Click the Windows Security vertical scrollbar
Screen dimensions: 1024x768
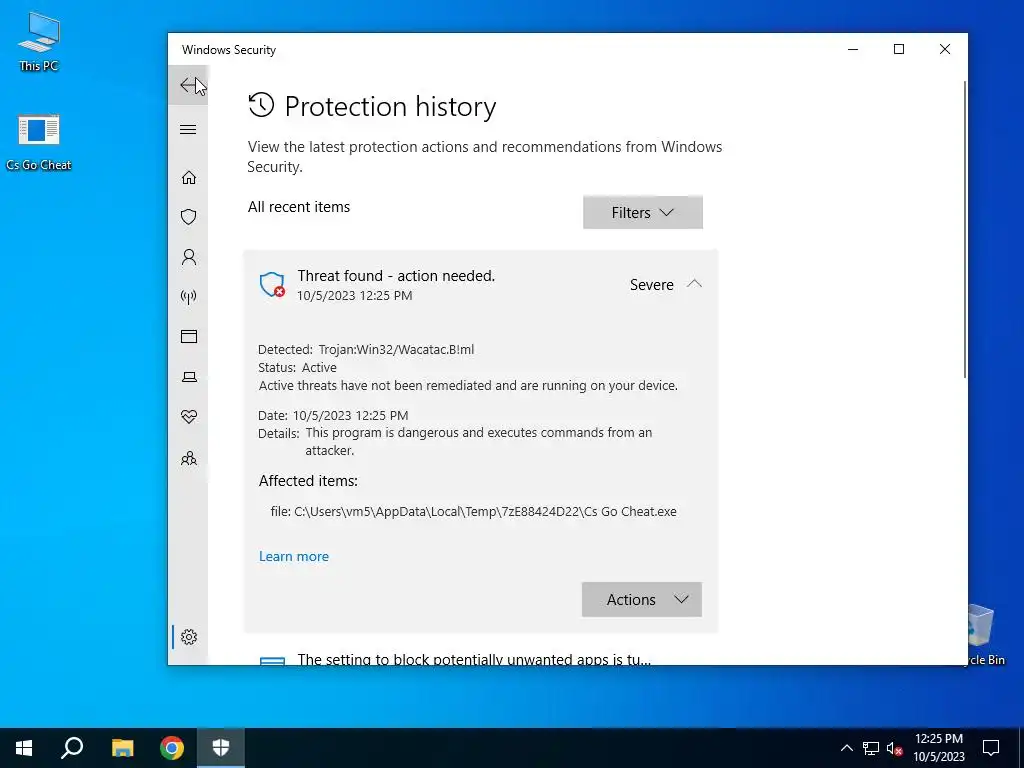pos(965,229)
